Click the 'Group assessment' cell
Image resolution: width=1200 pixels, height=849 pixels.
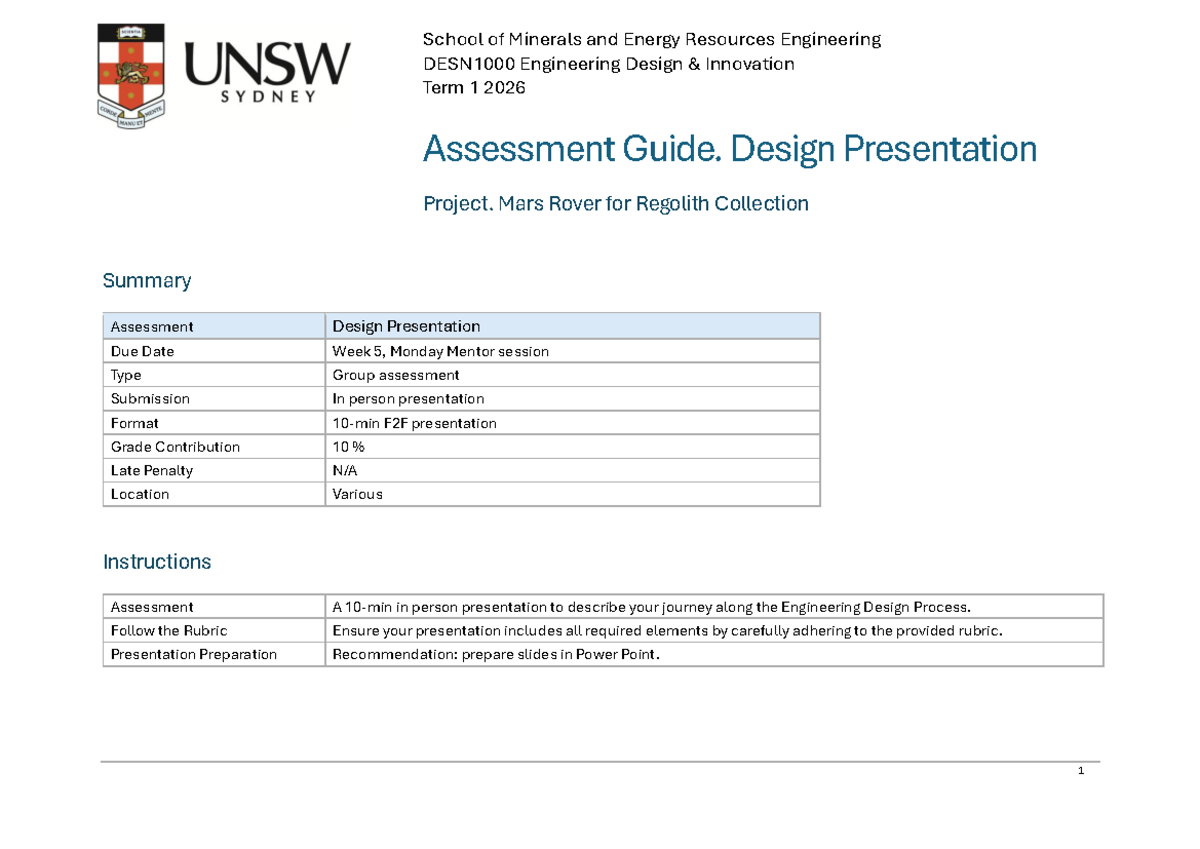(573, 375)
